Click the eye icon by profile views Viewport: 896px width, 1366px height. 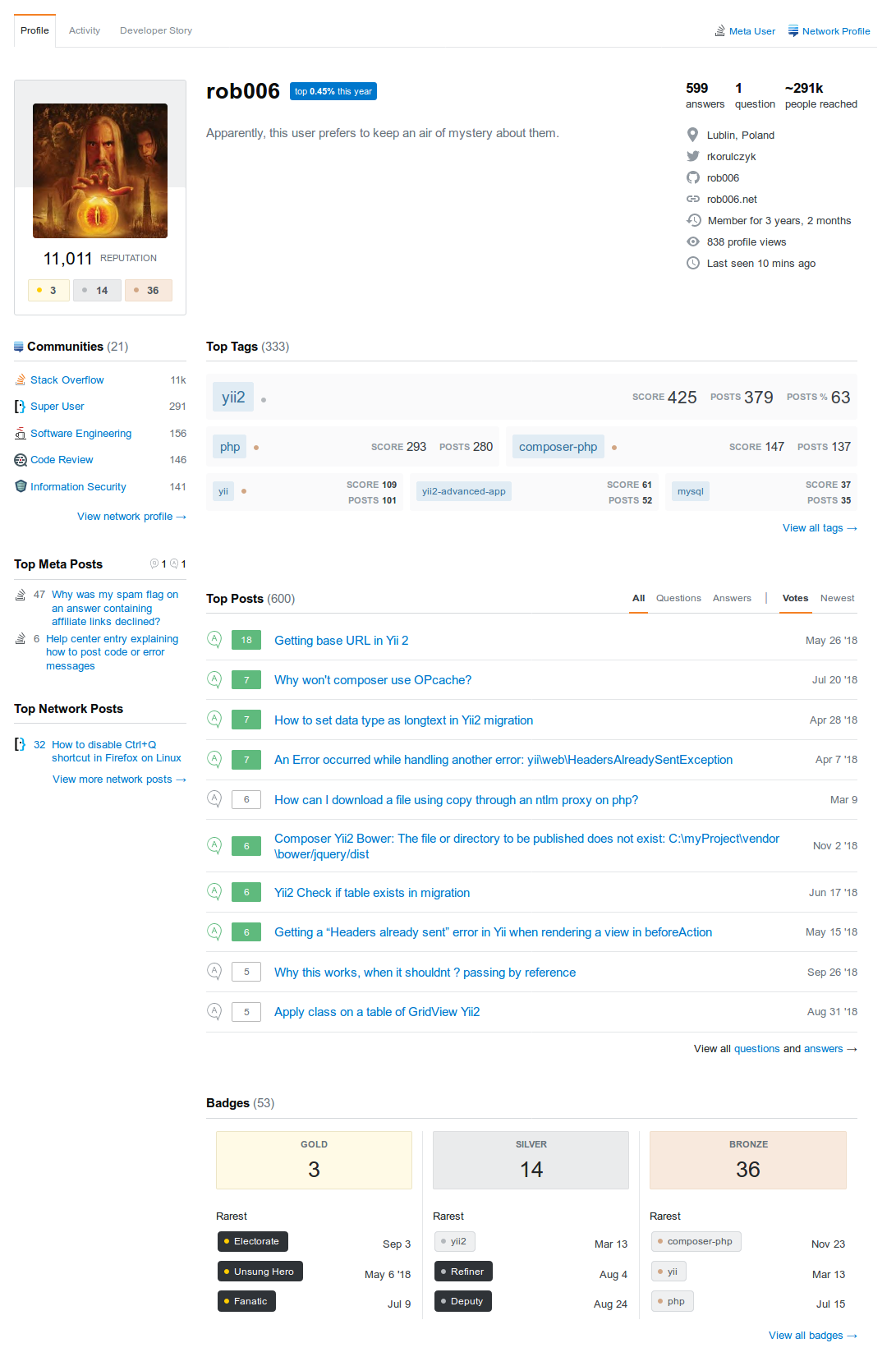pyautogui.click(x=693, y=241)
